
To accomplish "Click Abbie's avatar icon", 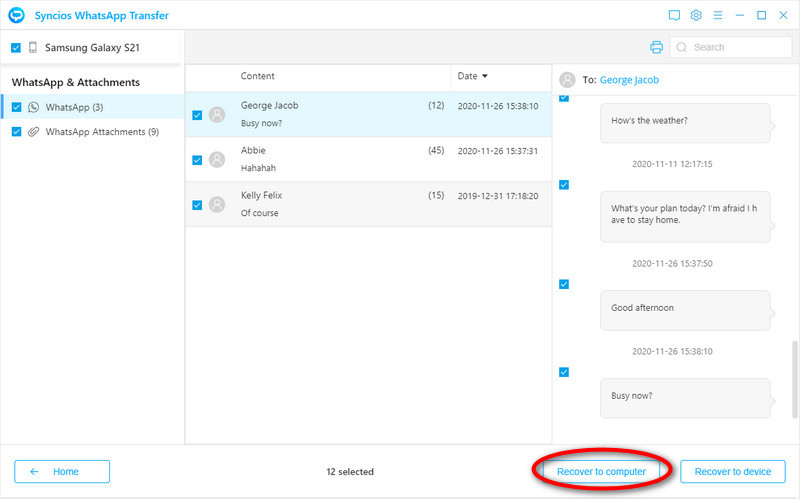I will pos(217,160).
